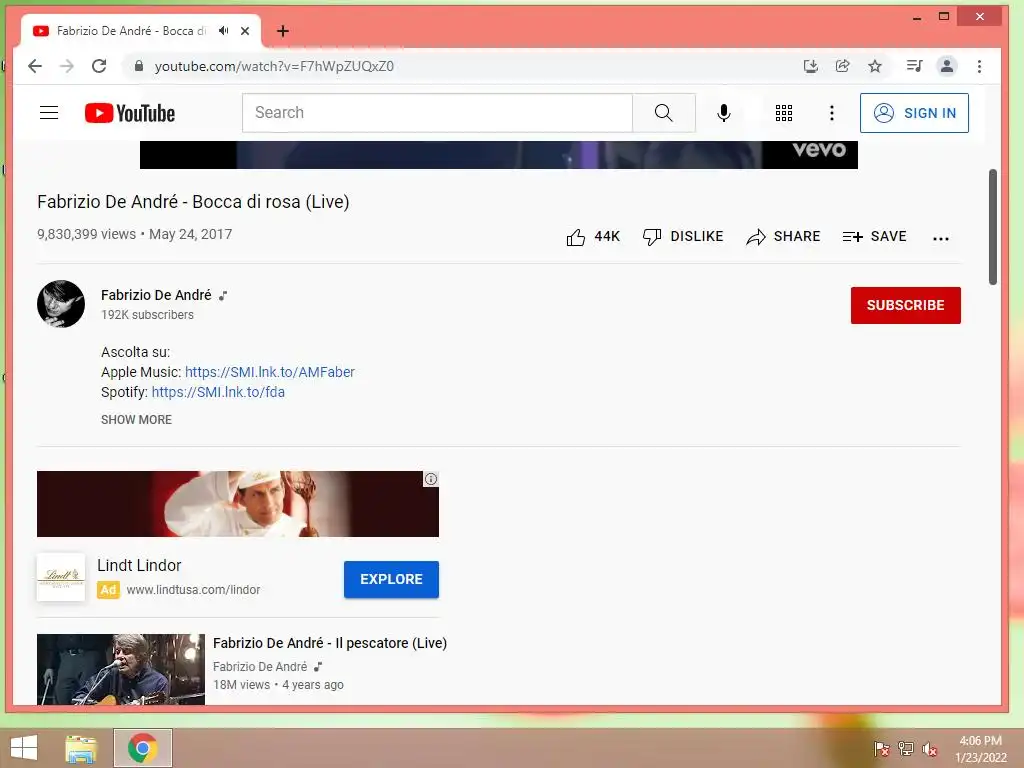The width and height of the screenshot is (1024, 768).
Task: Click the video title Bocca di rosa (Live)
Action: pyautogui.click(x=193, y=202)
